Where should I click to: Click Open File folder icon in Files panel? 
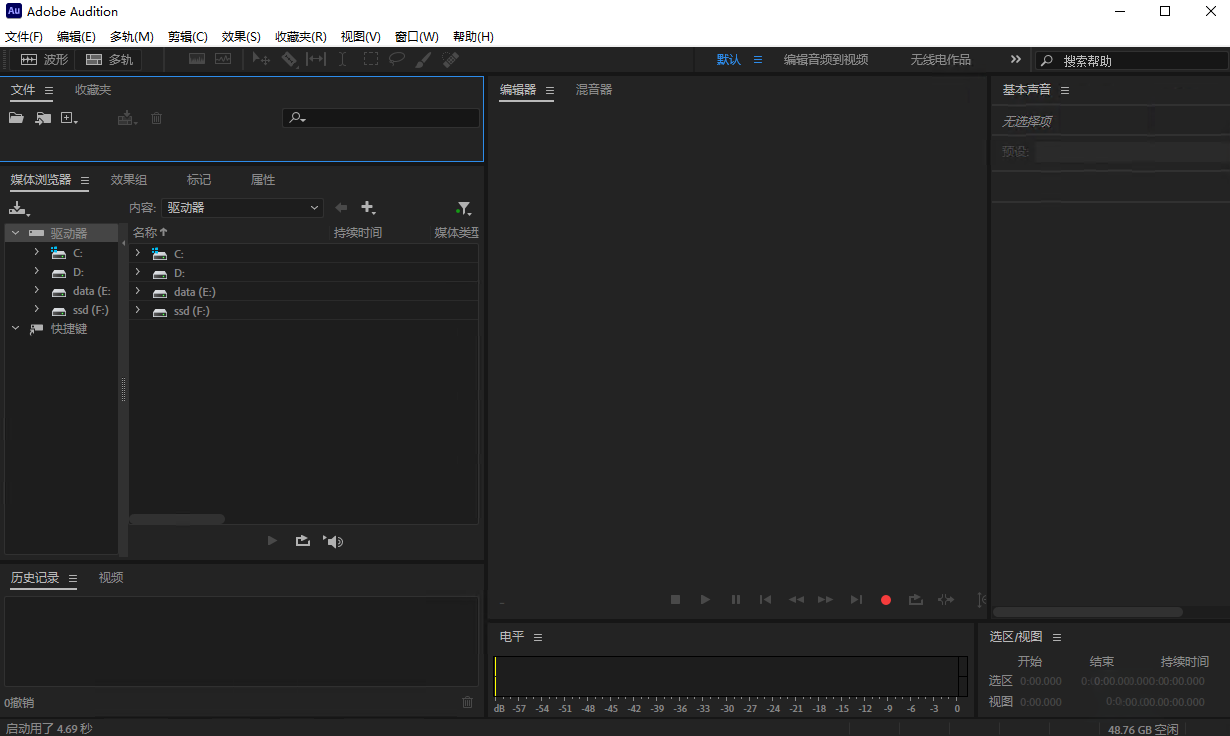[16, 118]
